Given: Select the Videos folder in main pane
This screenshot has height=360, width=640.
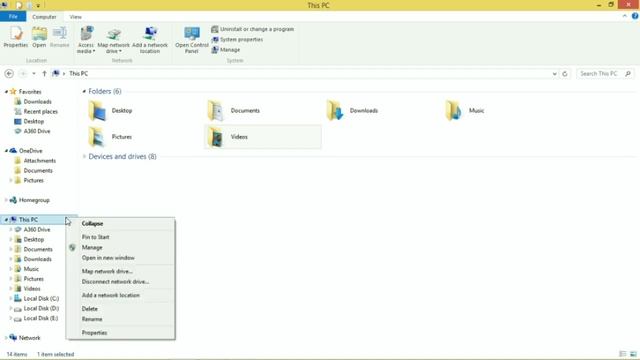Looking at the screenshot, I should point(263,137).
